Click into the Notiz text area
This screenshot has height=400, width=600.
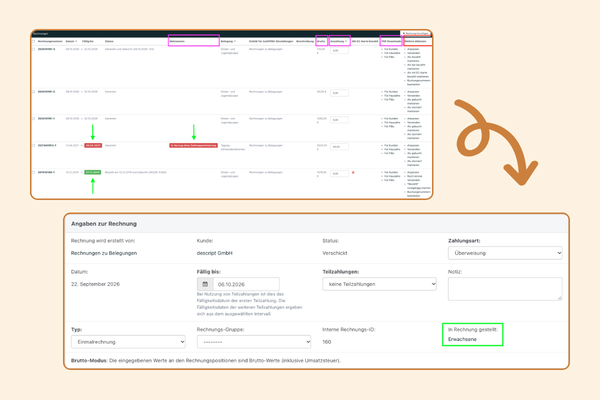tap(505, 289)
